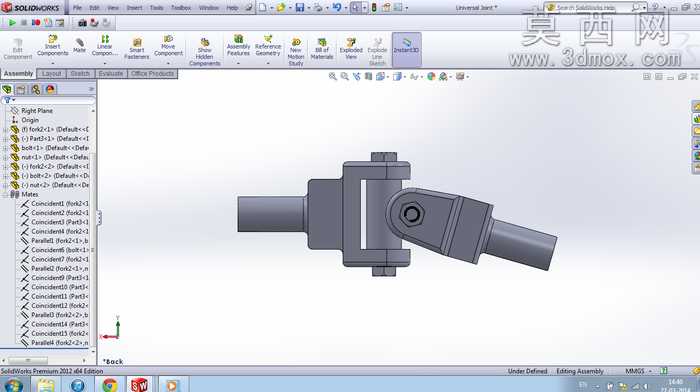Image resolution: width=700 pixels, height=392 pixels.
Task: Select Move Component tool
Action: (x=168, y=46)
